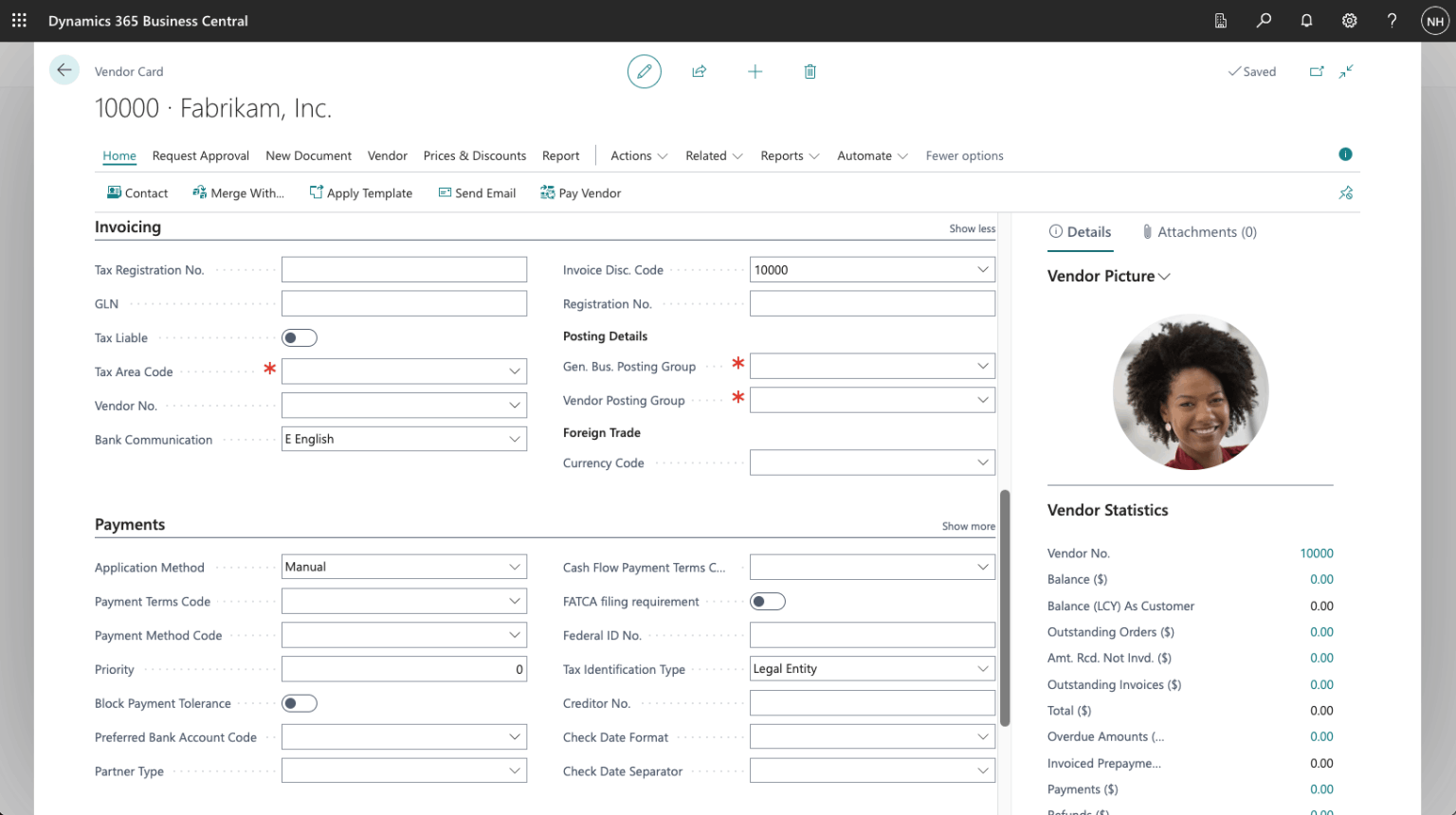The image size is (1456, 815).
Task: Click the GLN input field
Action: point(404,303)
